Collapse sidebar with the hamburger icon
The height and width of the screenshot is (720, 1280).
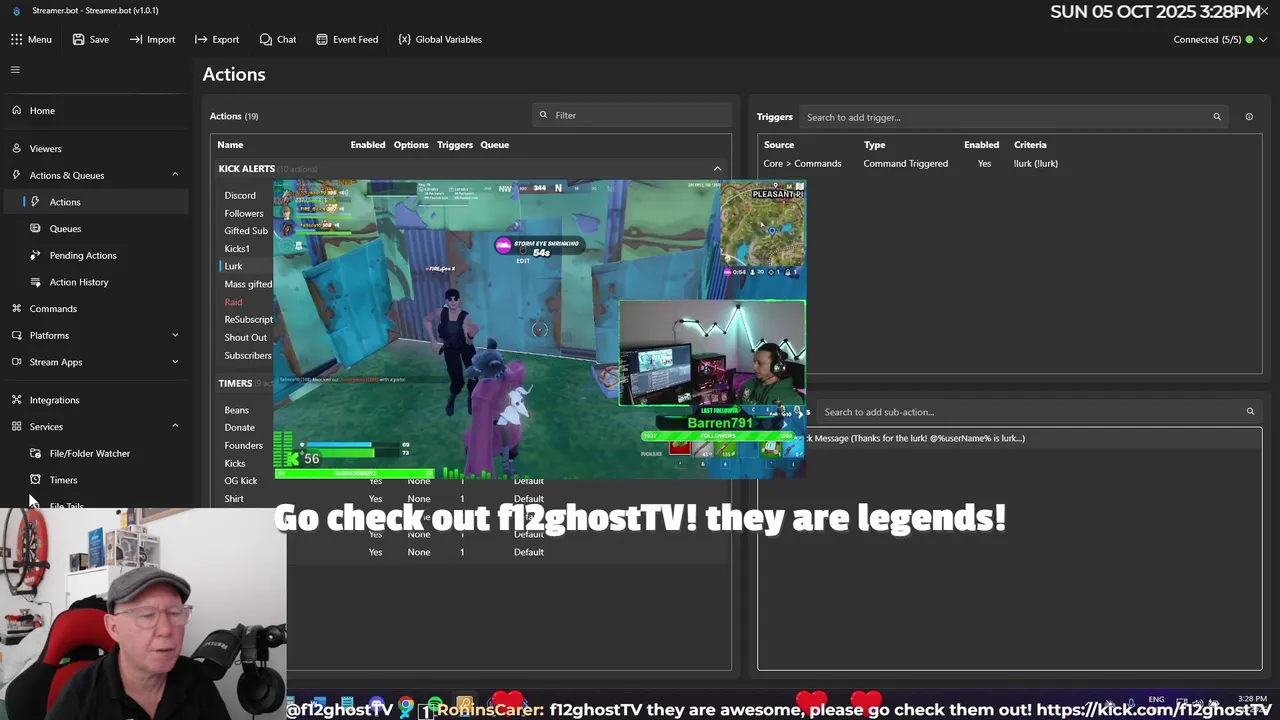click(x=15, y=70)
